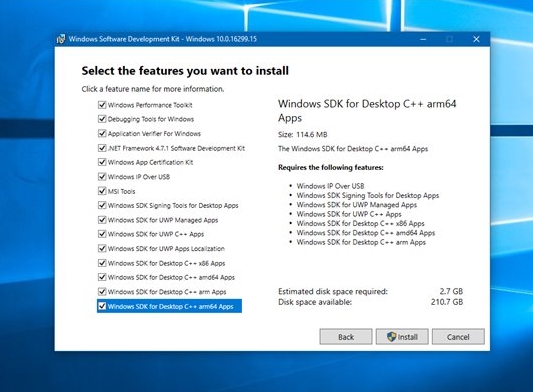
Task: Select Windows SDK for Desktop C++ x86 Apps label
Action: (x=166, y=263)
